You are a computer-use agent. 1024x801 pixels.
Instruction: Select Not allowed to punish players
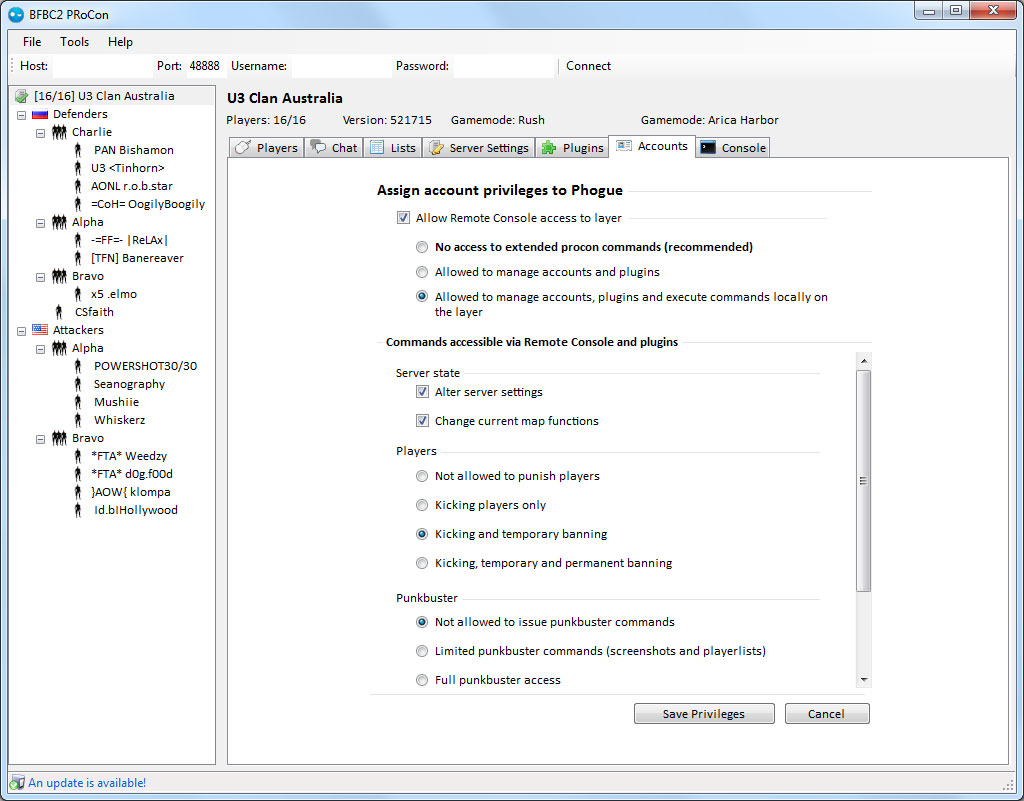(422, 477)
